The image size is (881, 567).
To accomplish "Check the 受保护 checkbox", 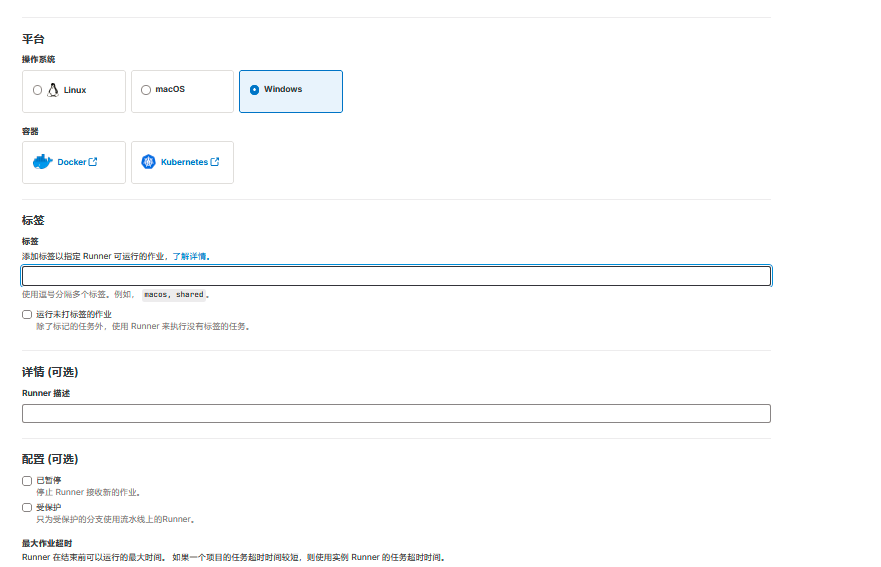I will 27,507.
